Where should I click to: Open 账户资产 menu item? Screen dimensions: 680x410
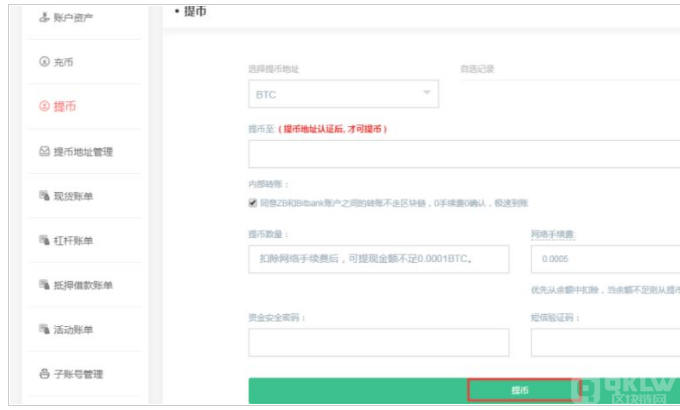coord(73,17)
